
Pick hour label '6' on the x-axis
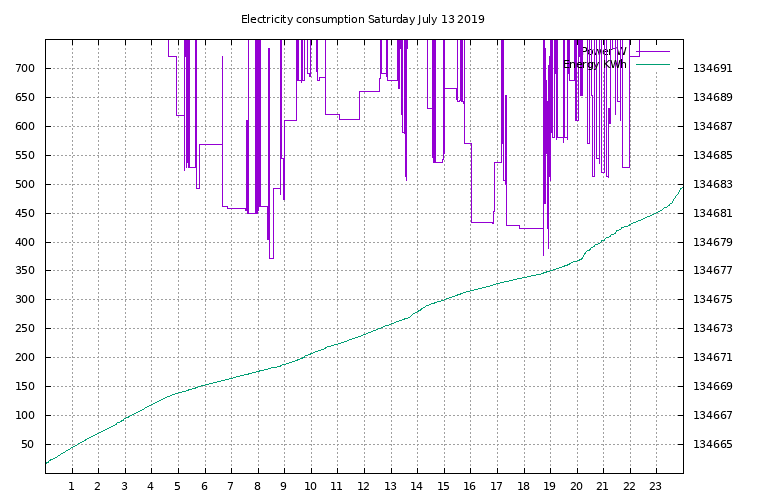(204, 486)
